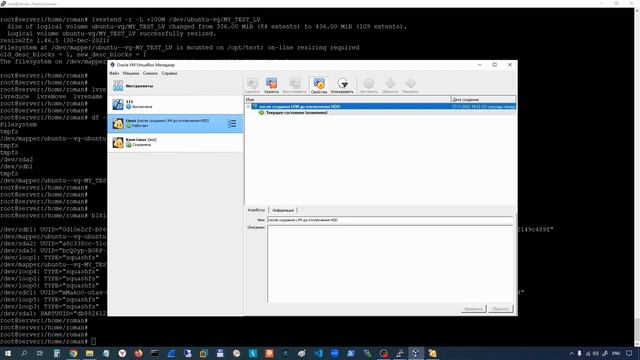Image resolution: width=640 pixels, height=360 pixels.
Task: Open the Справка menu in VirtualBox
Action: pyautogui.click(x=169, y=73)
